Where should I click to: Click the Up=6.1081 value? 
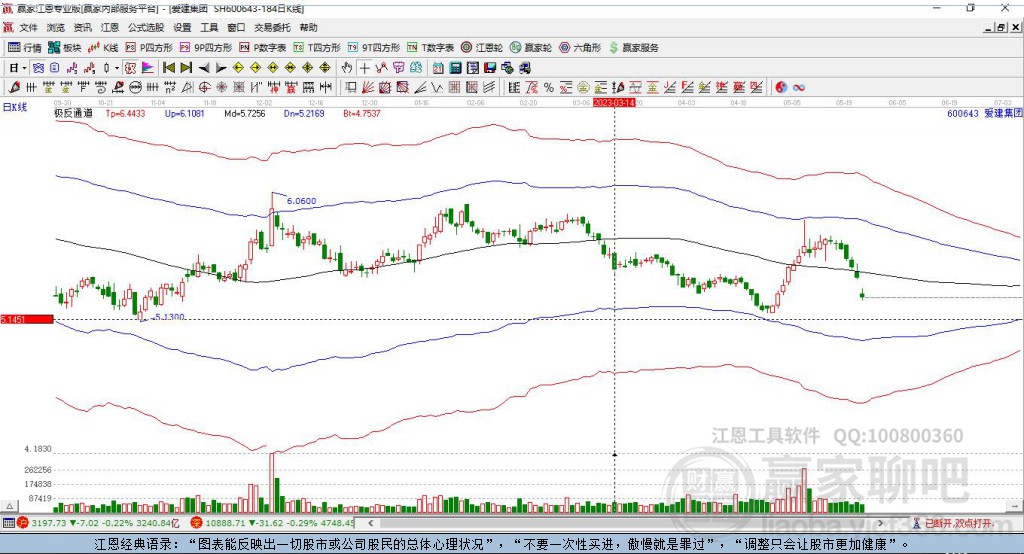pyautogui.click(x=185, y=113)
